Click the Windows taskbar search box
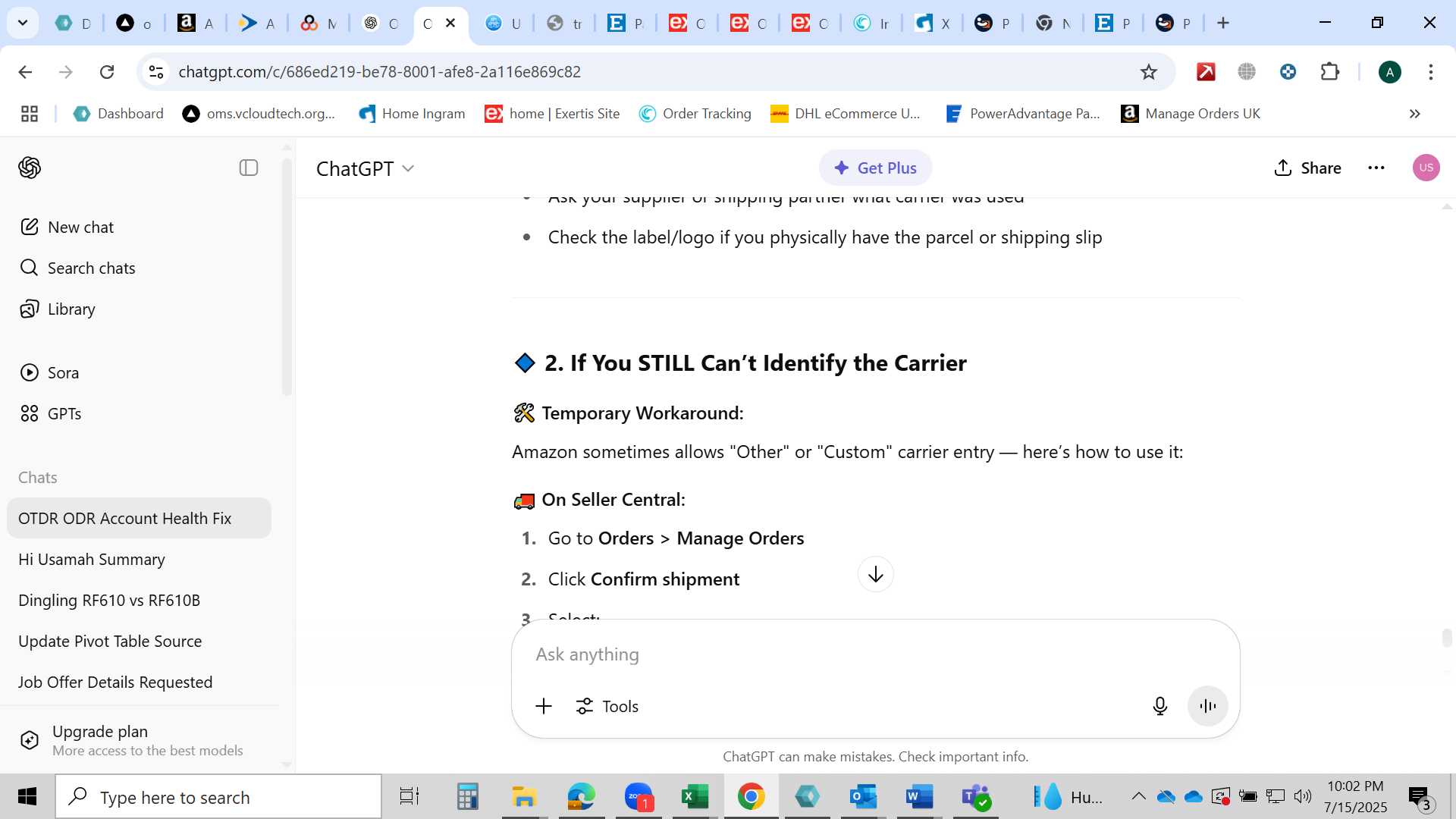This screenshot has width=1456, height=819. tap(218, 797)
